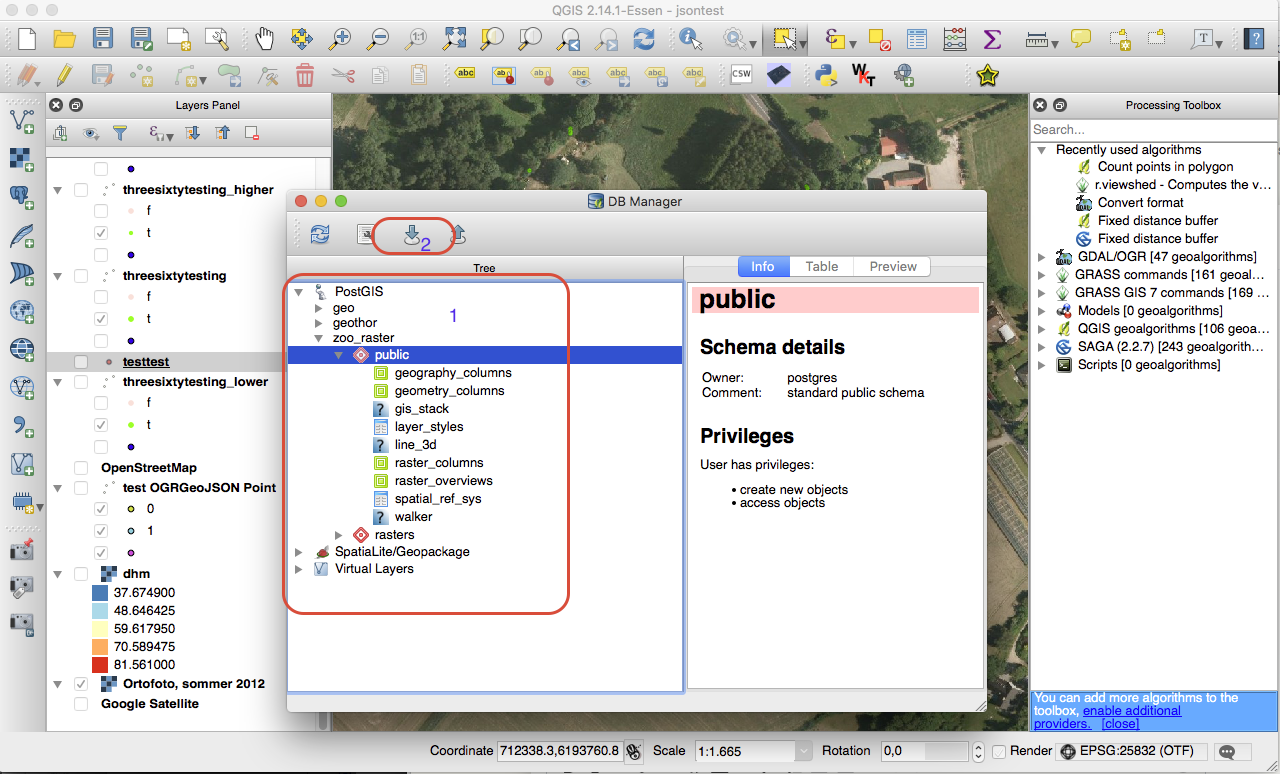Click the Cut Features scissors icon

coord(343,75)
